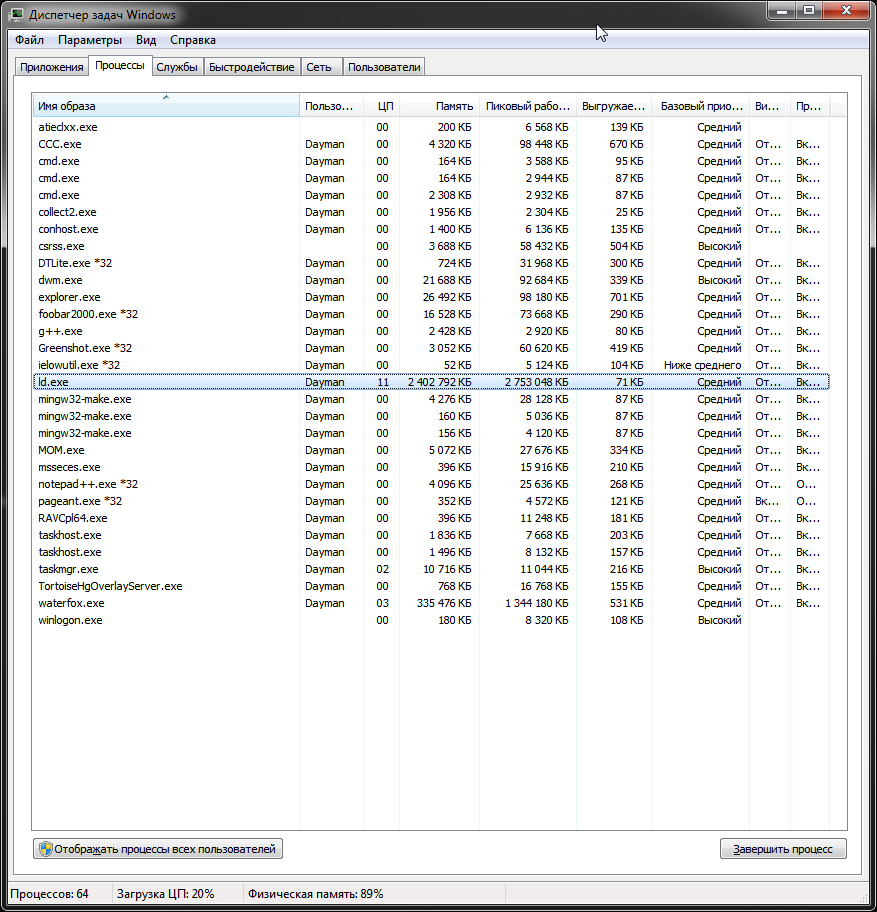This screenshot has width=877, height=912.
Task: Select the Процессы tab
Action: (120, 65)
